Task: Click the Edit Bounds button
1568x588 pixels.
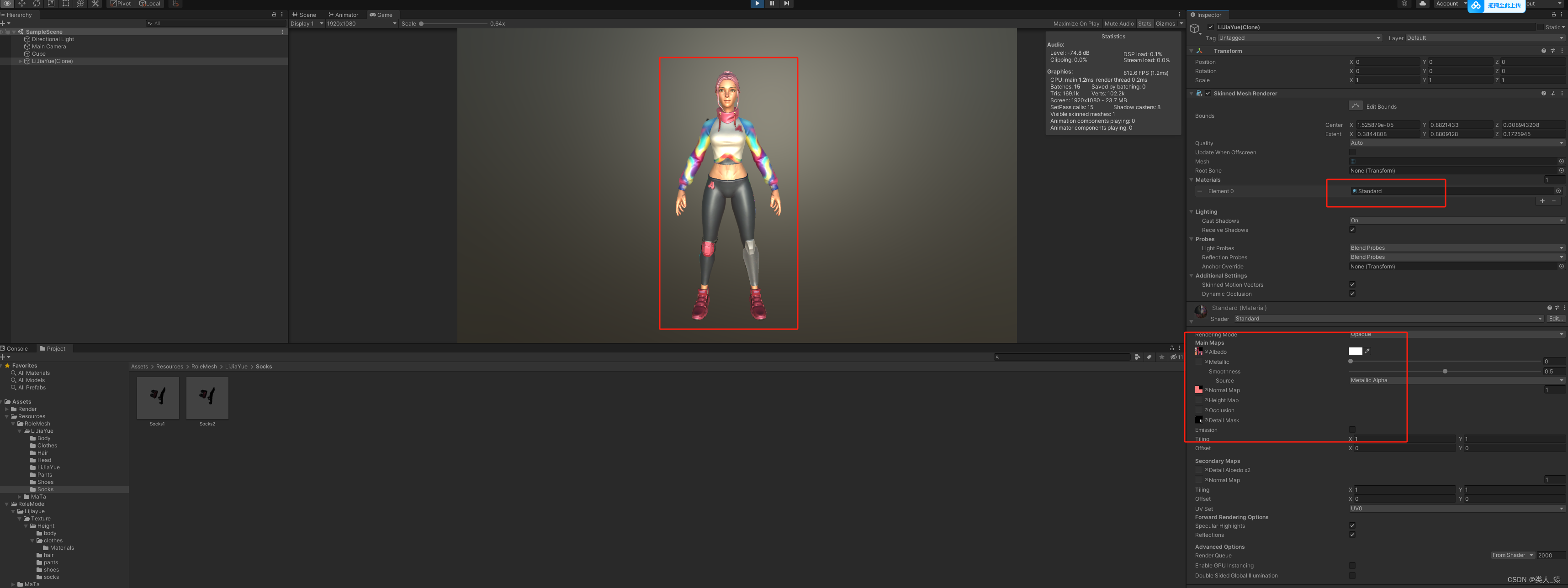Action: click(x=1356, y=106)
